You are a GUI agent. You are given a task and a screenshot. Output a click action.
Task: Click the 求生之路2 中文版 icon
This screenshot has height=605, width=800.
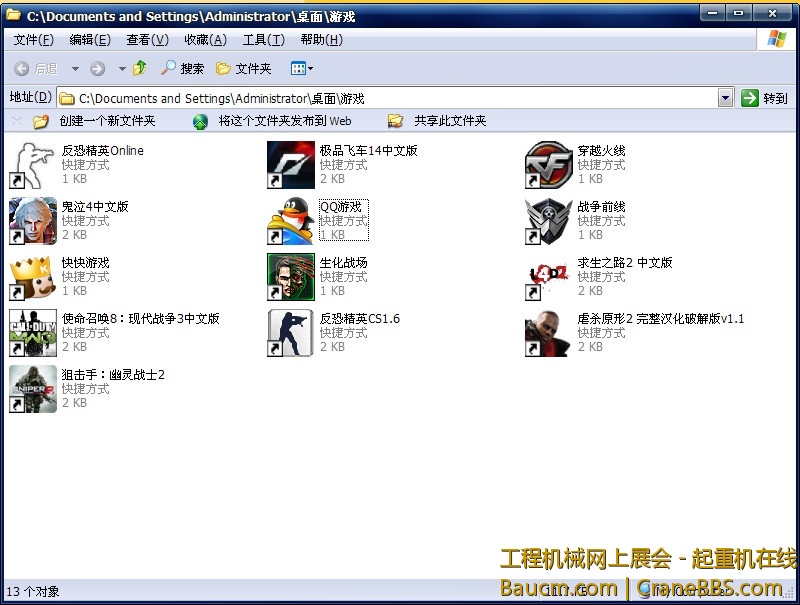[549, 277]
